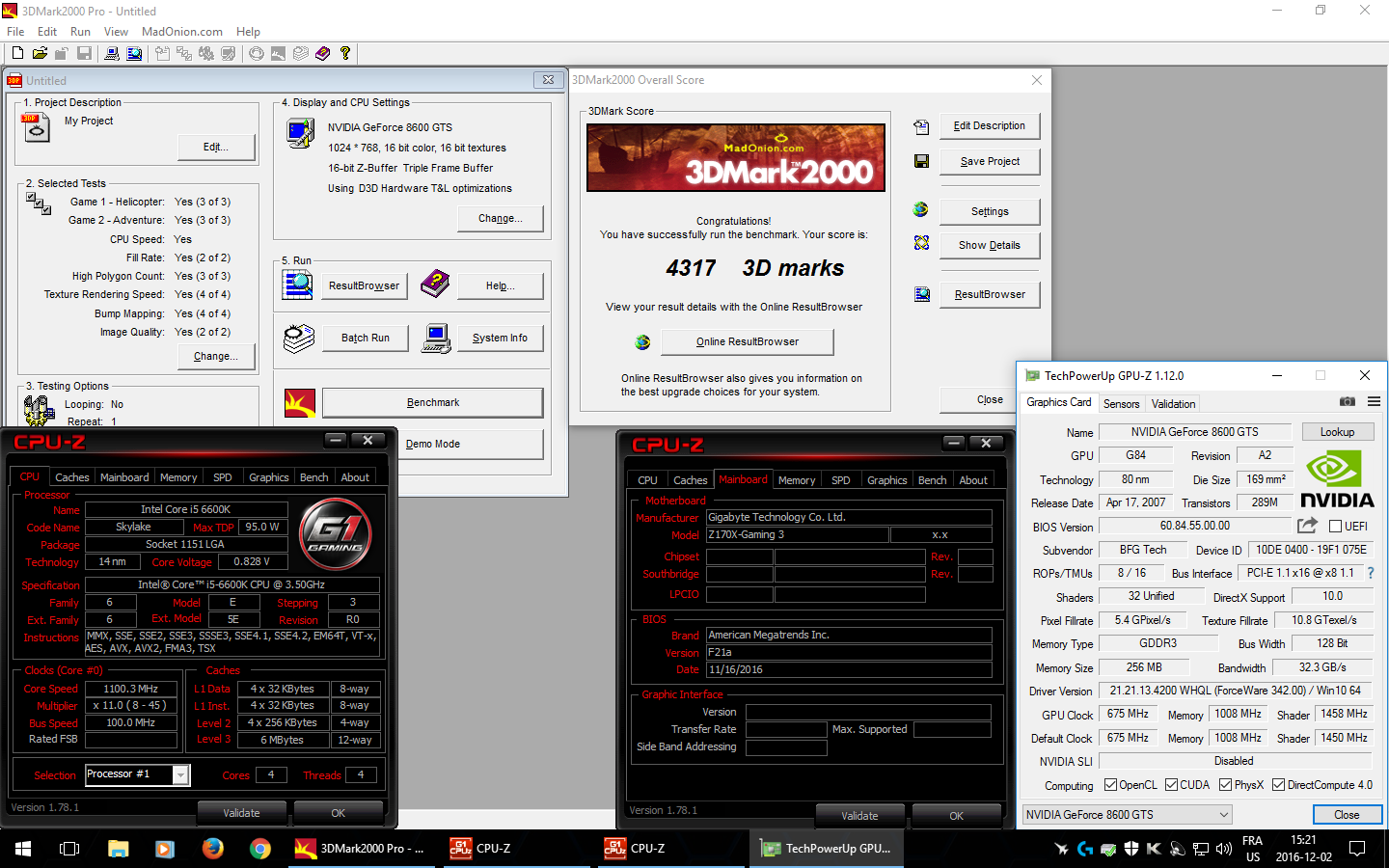Open File Explorer from the taskbar
Screen dimensions: 1389x868
click(x=118, y=849)
